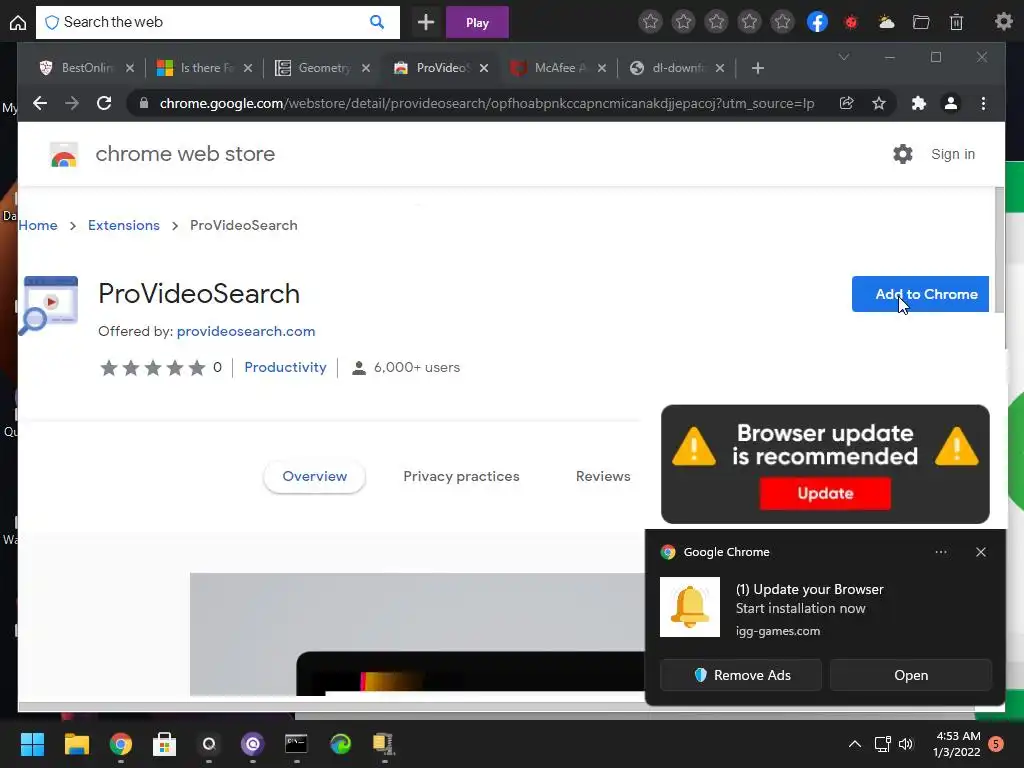Viewport: 1024px width, 768px height.
Task: Open the providеosearch.com publisher link
Action: (246, 331)
